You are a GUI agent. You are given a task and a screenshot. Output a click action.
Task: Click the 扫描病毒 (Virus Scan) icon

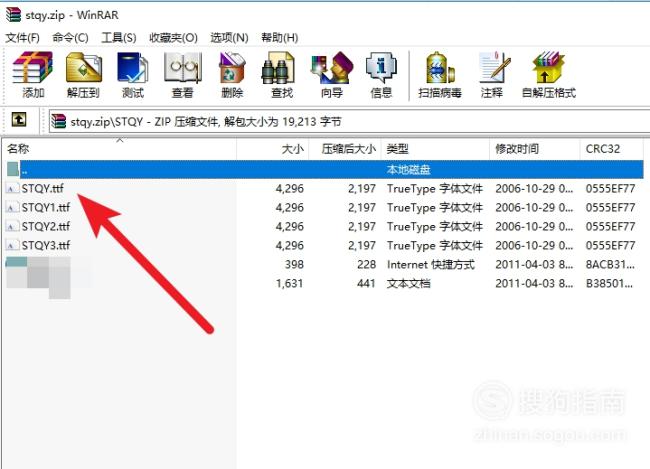click(x=440, y=75)
